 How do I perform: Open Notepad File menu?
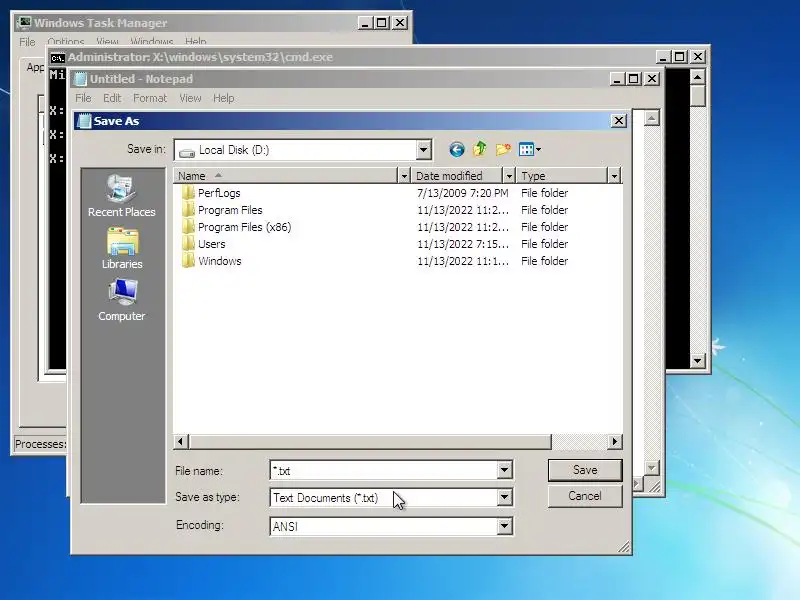point(83,98)
